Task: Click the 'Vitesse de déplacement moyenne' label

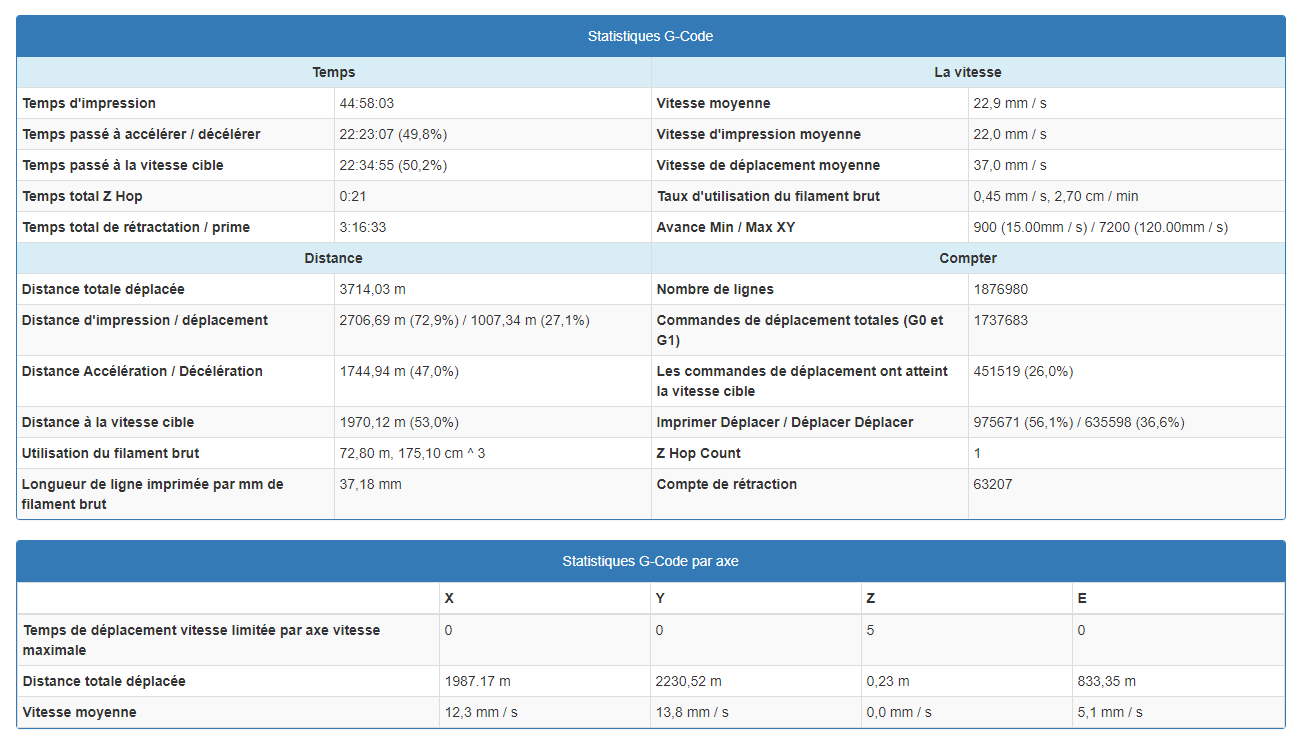Action: tap(768, 165)
